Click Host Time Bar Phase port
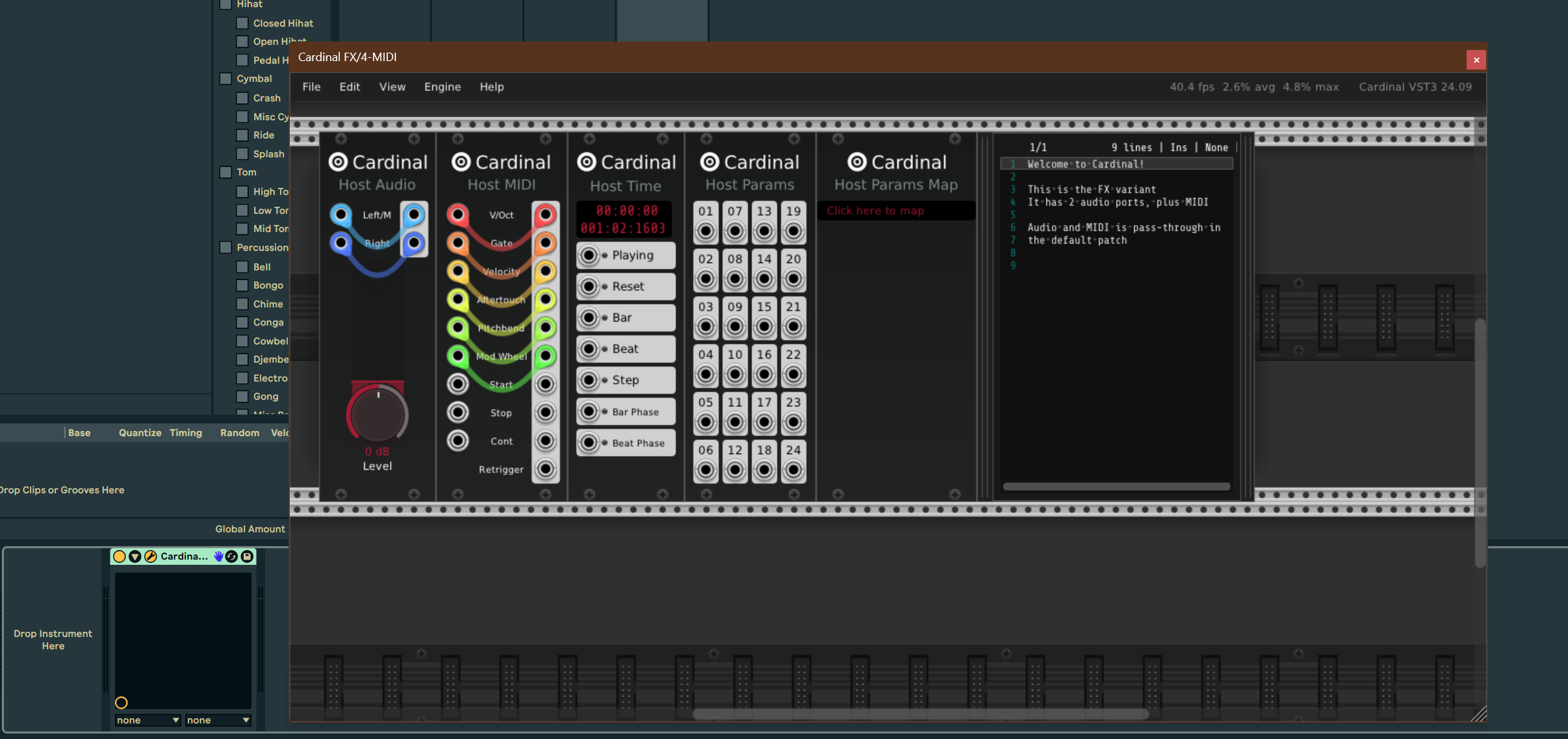The width and height of the screenshot is (1568, 739). (589, 411)
